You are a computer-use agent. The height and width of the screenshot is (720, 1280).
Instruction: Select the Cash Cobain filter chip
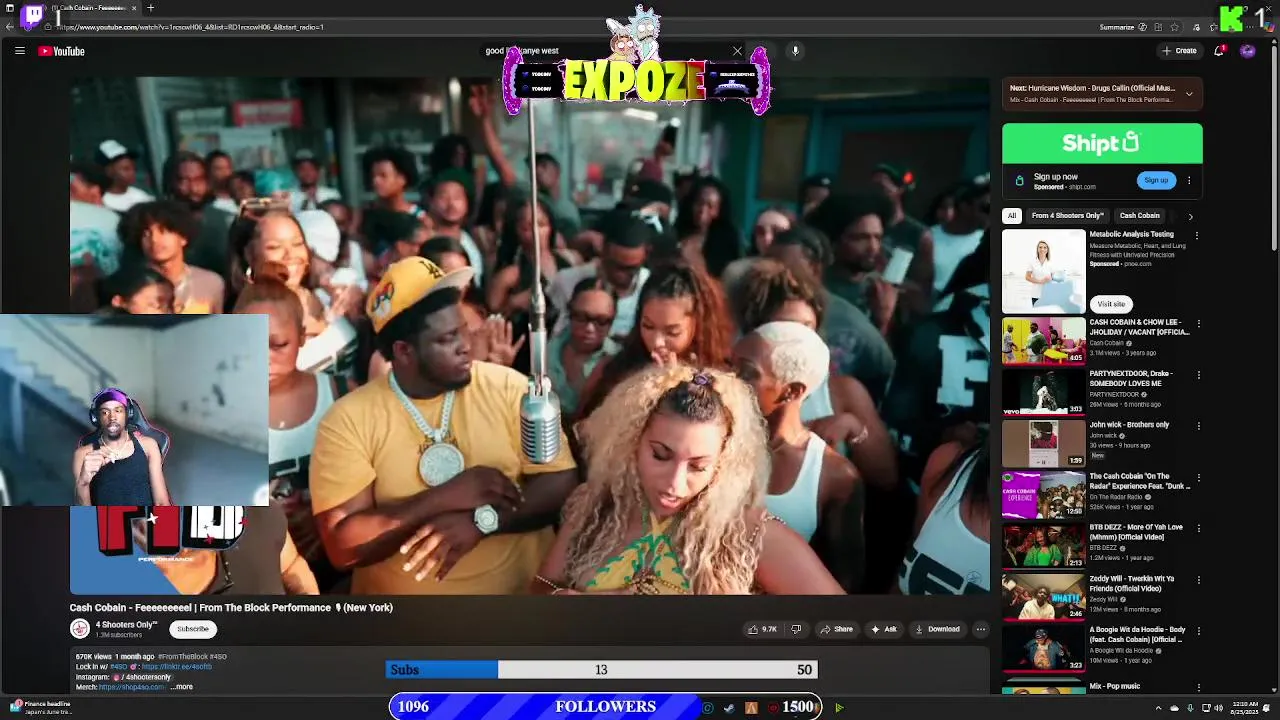tap(1140, 216)
